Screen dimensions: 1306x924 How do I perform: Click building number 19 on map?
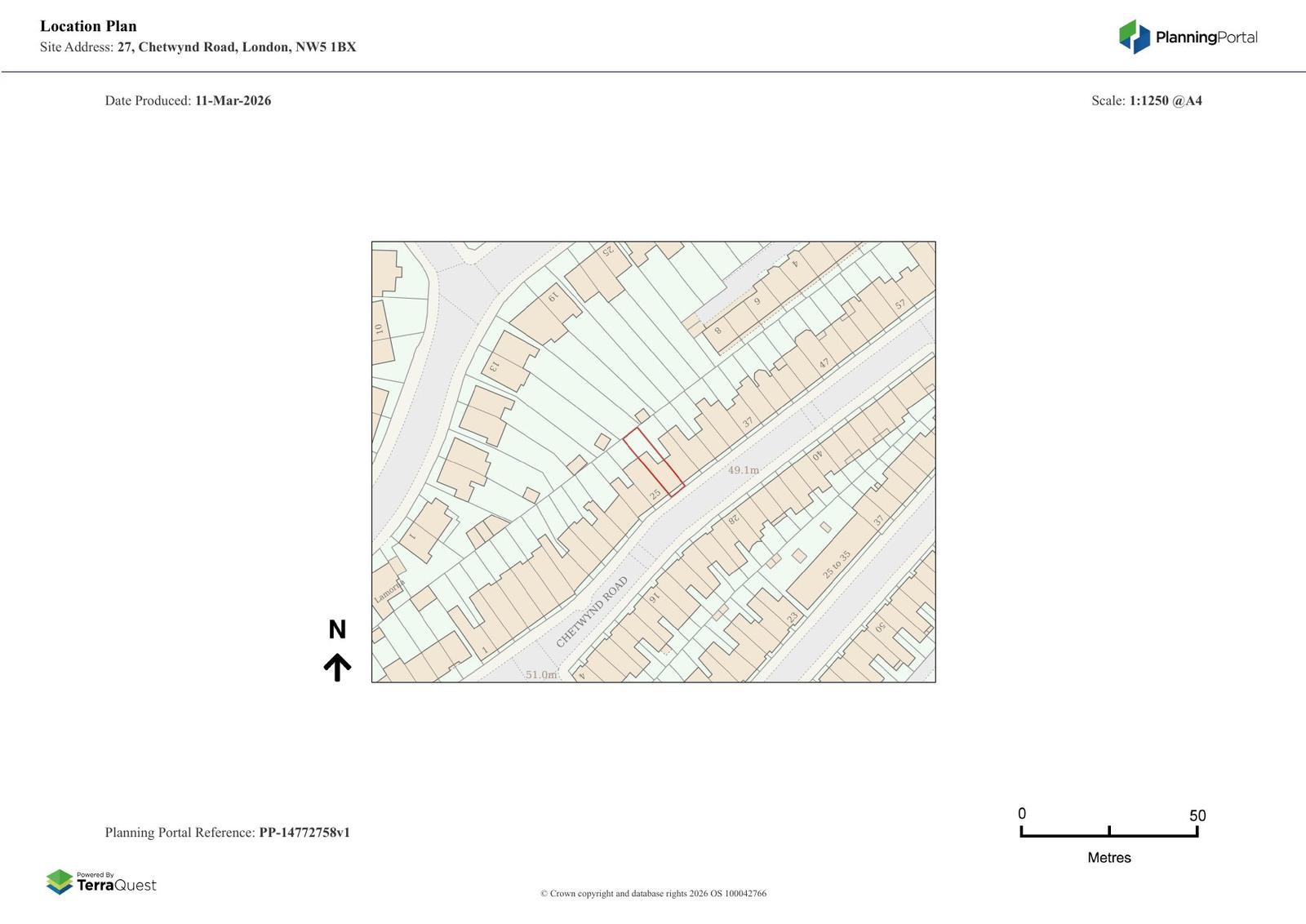coord(553,297)
